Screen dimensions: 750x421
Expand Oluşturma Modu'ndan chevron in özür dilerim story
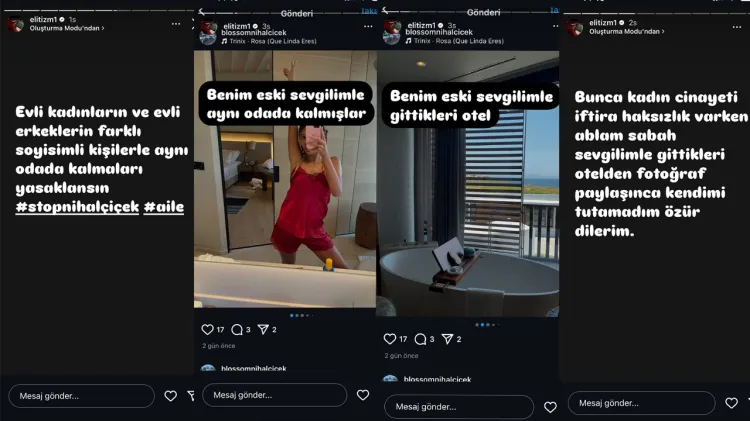coord(662,32)
